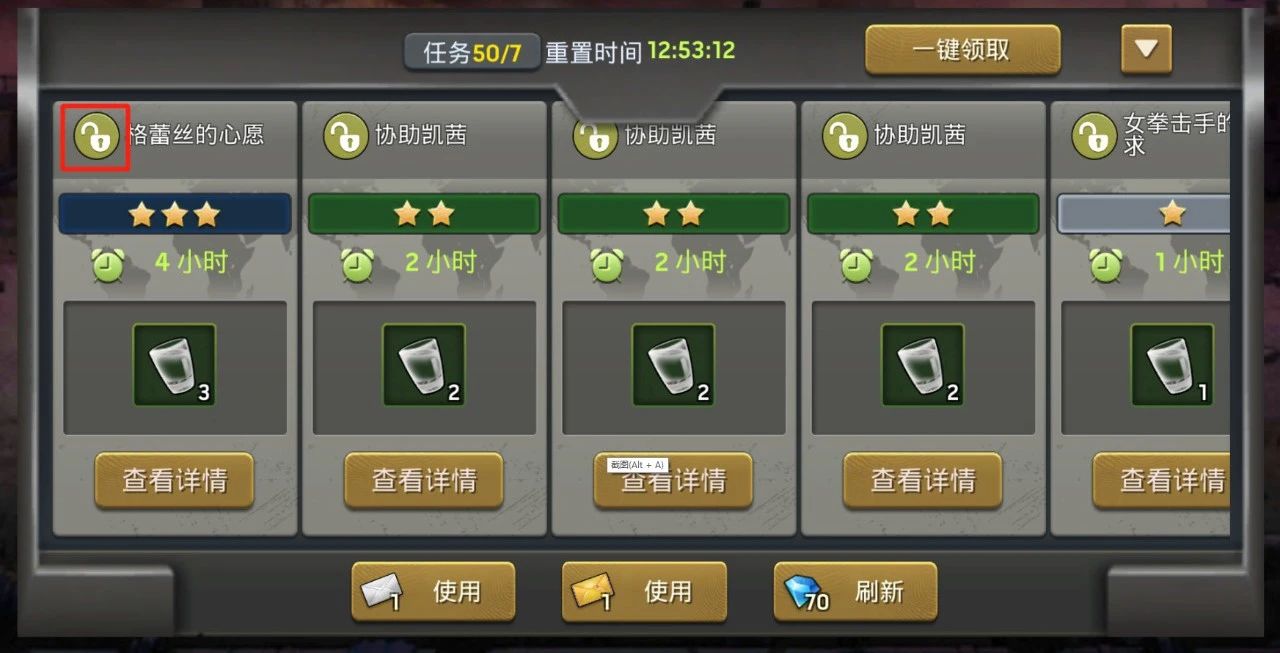Select the cup reward icon in first 协助凯茜 card
The height and width of the screenshot is (653, 1280).
pos(424,365)
